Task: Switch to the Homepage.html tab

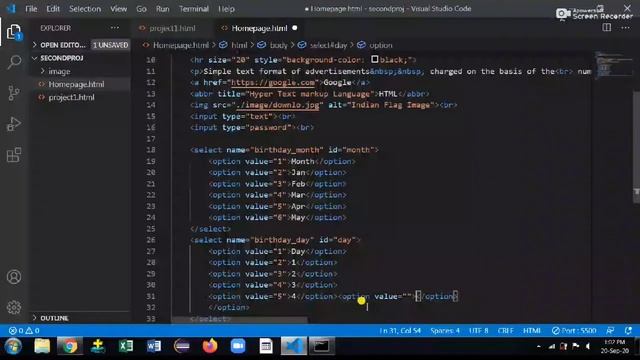Action: (259, 28)
